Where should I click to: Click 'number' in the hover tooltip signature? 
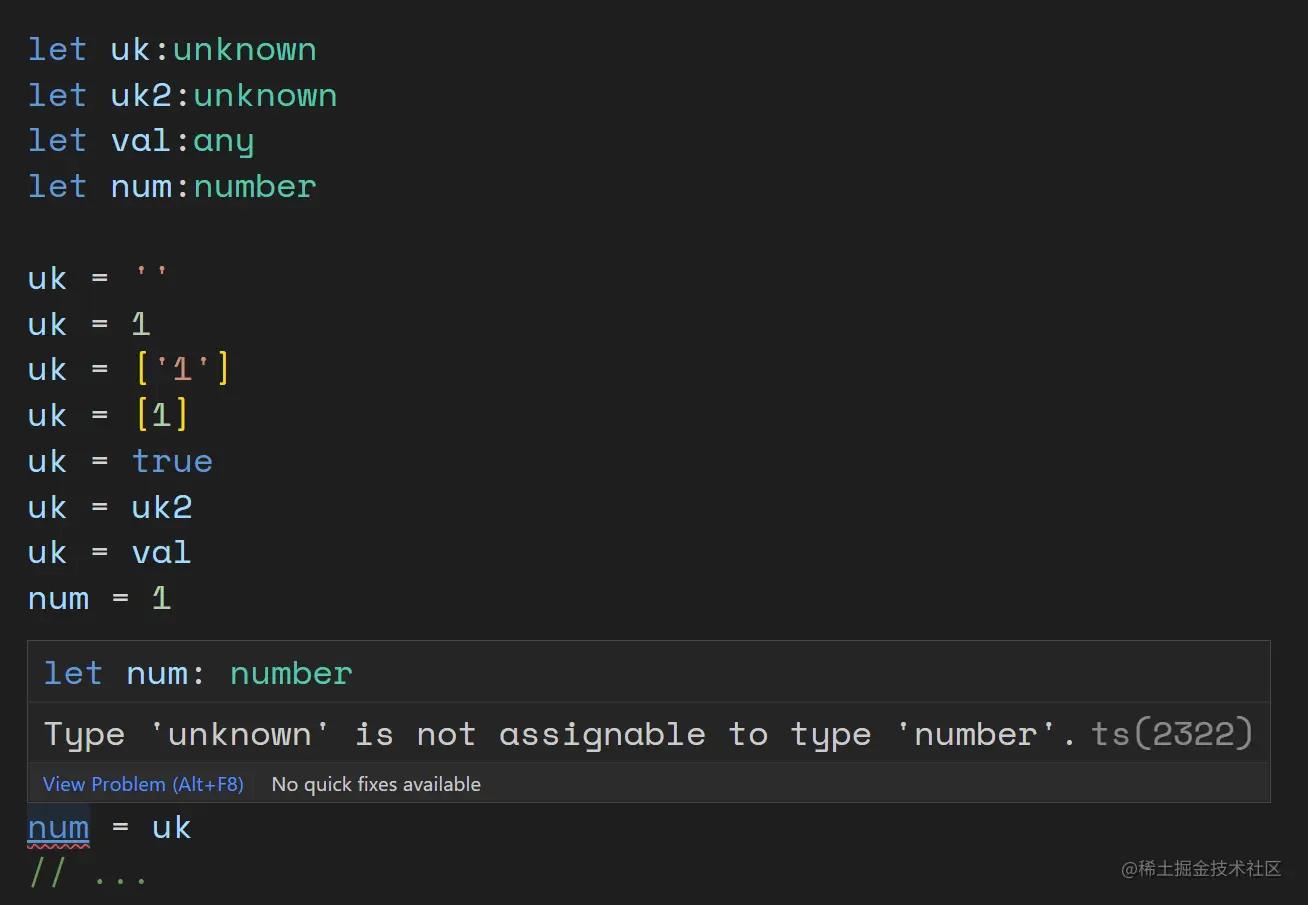coord(291,673)
